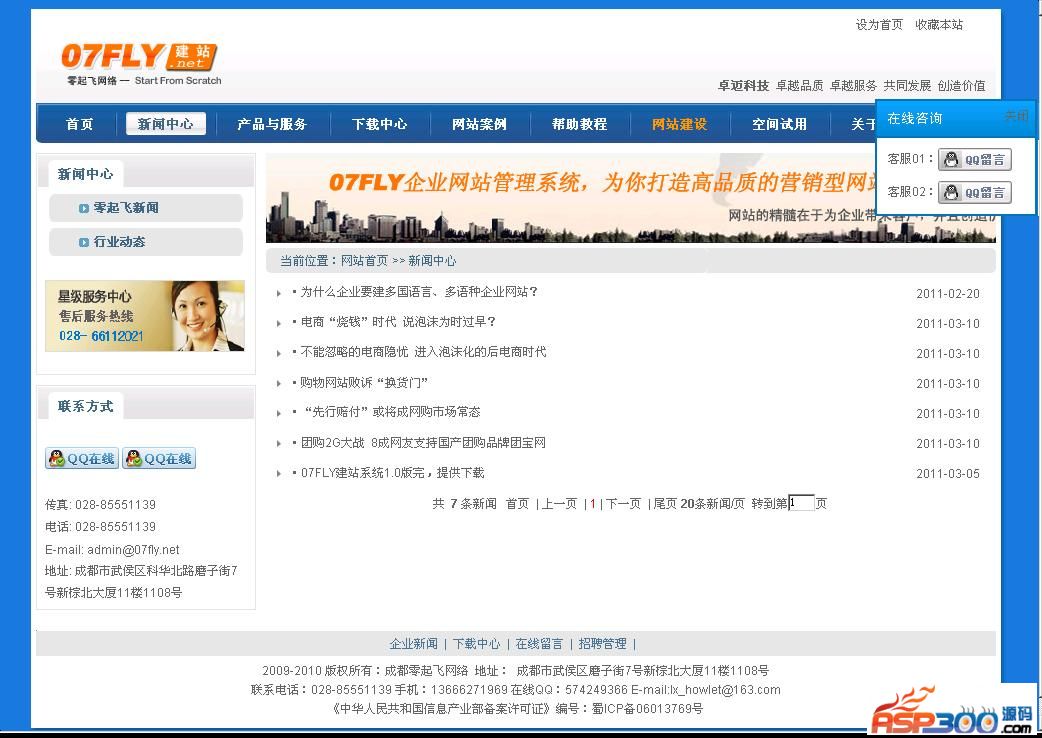Image resolution: width=1042 pixels, height=738 pixels.
Task: Click the 星级服务中心 hotline banner
Action: pos(145,316)
